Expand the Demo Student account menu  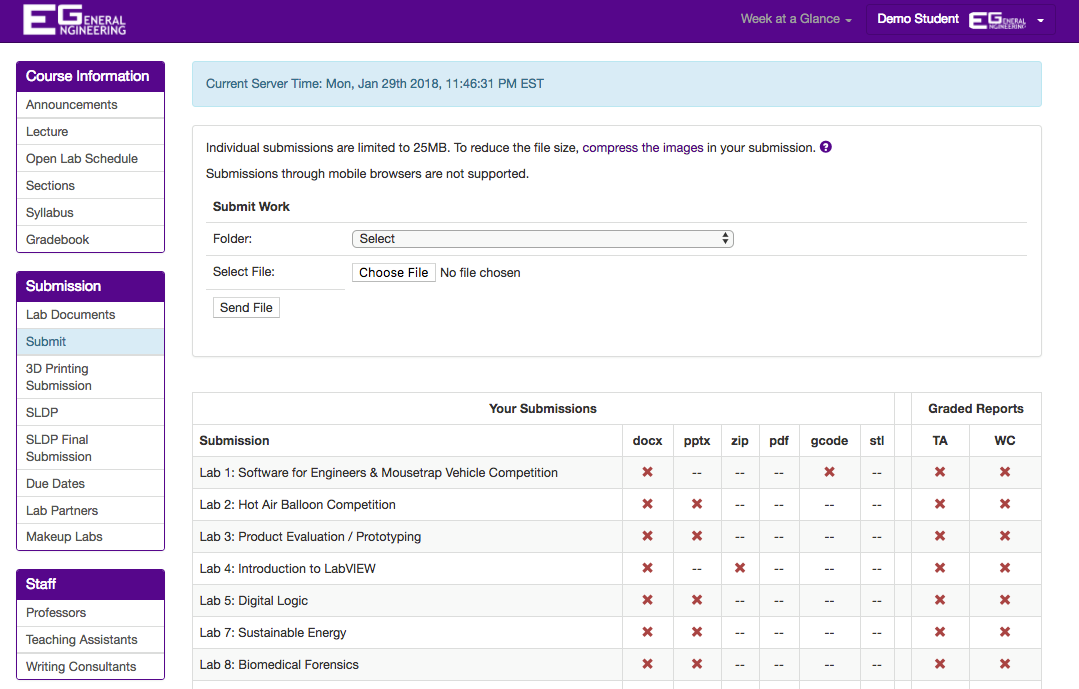pyautogui.click(x=961, y=19)
